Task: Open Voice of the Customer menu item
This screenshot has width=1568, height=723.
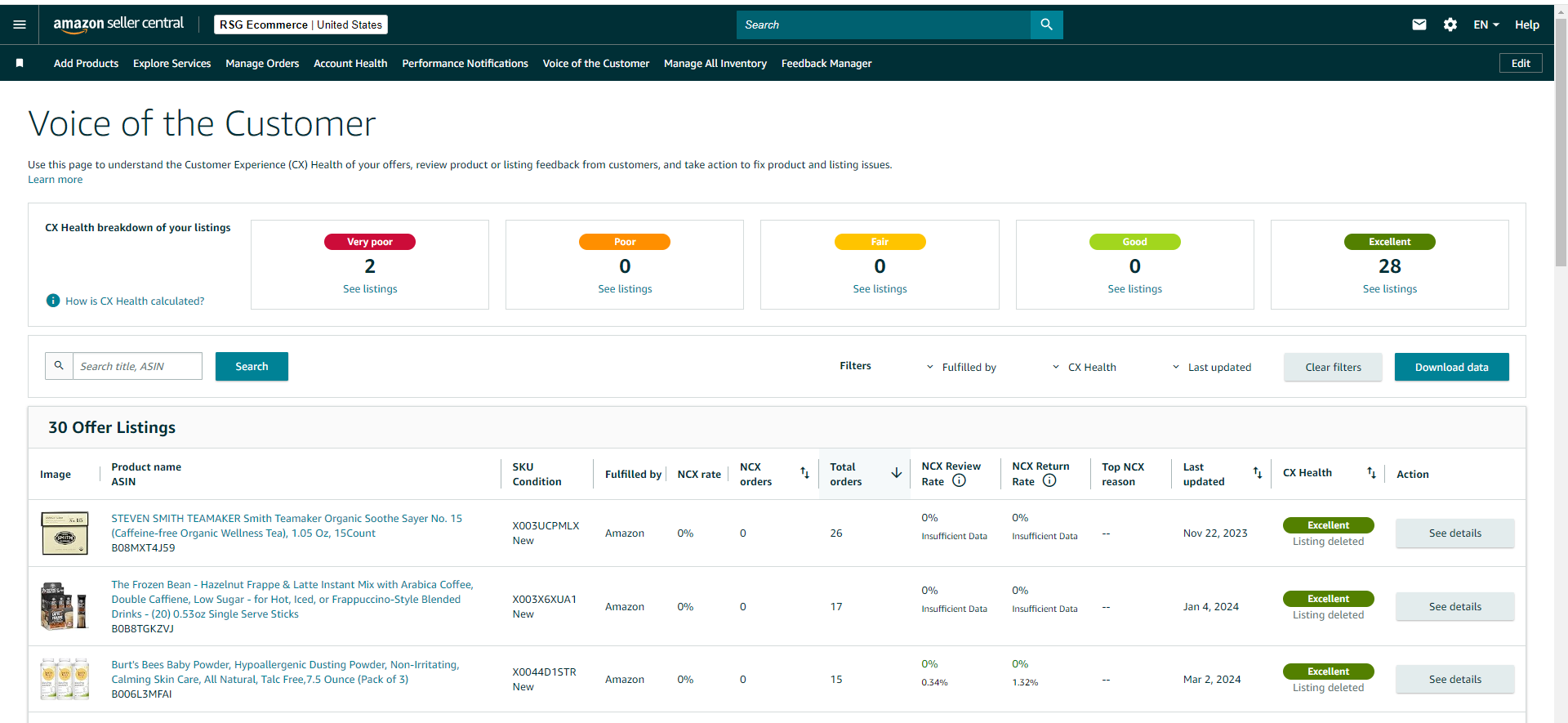Action: pos(596,63)
